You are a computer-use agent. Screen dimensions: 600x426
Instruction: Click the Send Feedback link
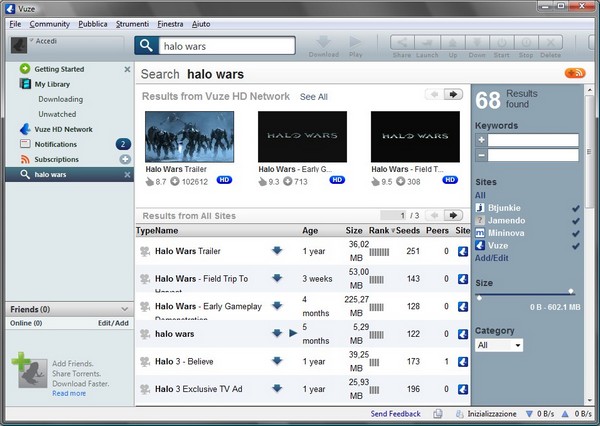pos(395,414)
